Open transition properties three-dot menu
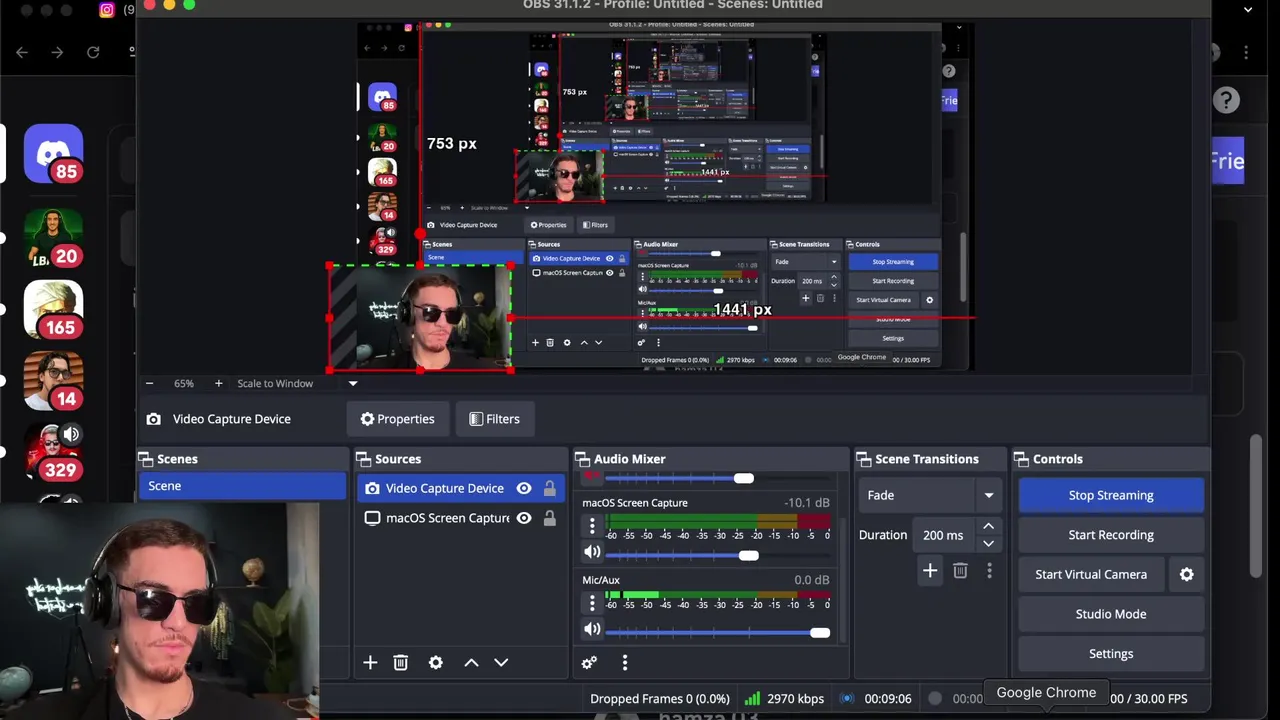Screen dimensions: 1280x720 [989, 570]
